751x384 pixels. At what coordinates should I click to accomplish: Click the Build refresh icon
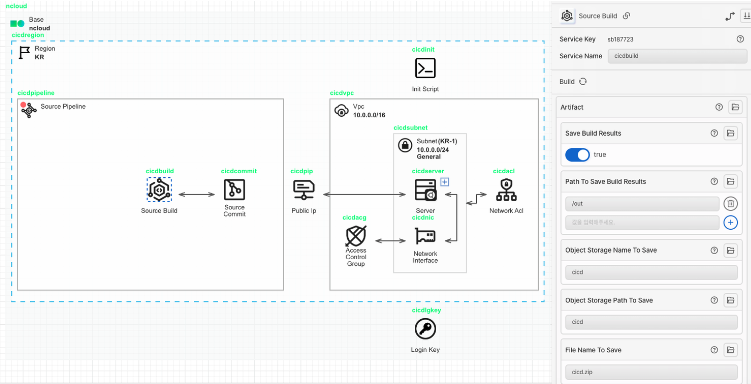[x=583, y=81]
